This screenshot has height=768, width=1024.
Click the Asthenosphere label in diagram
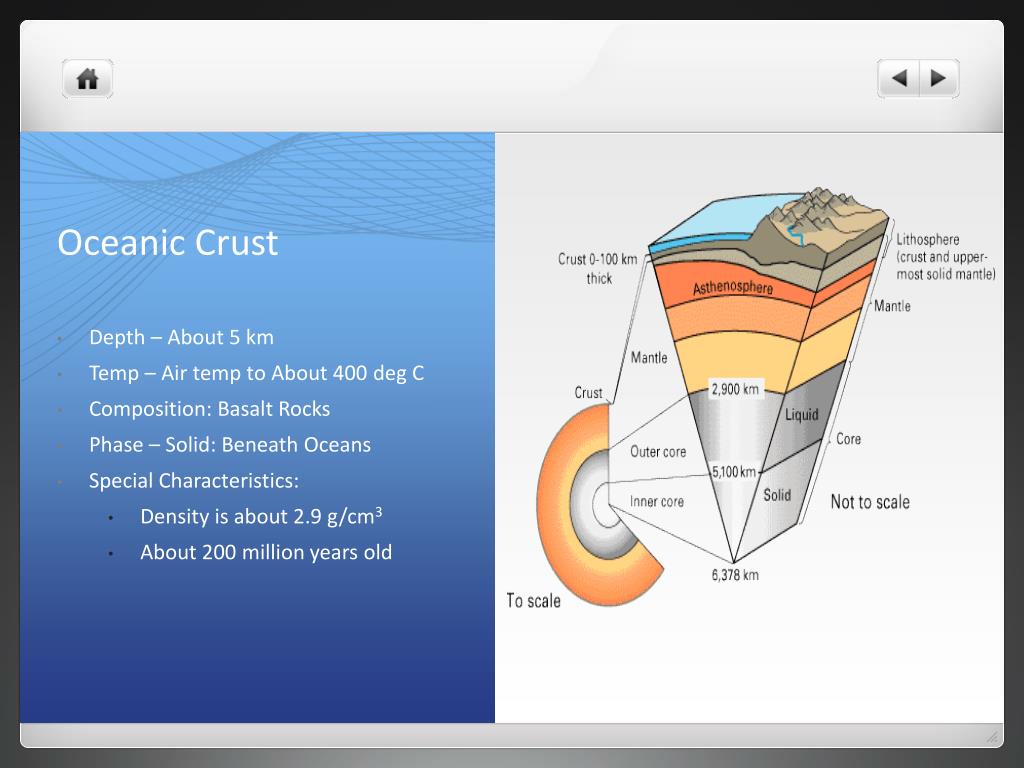pyautogui.click(x=733, y=287)
